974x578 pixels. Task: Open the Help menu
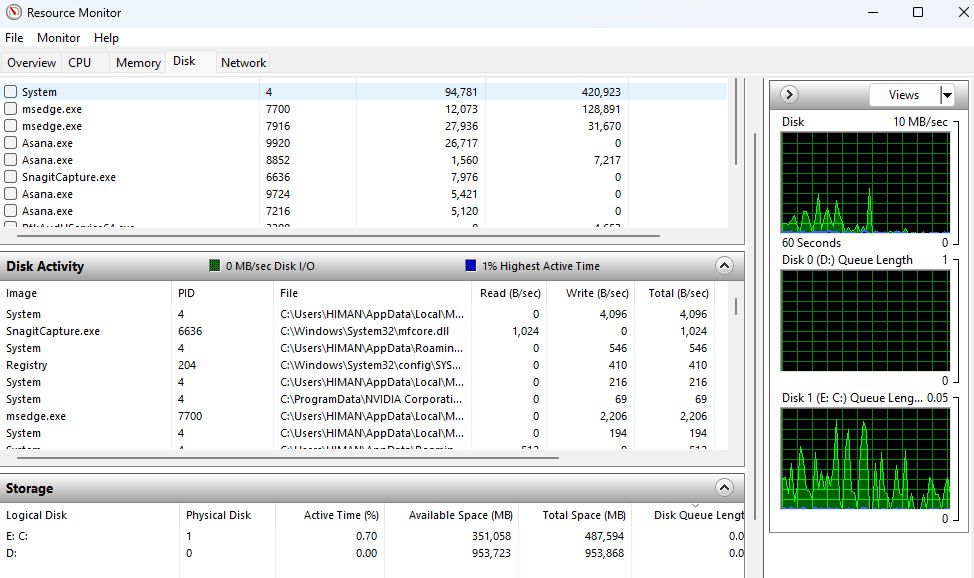pyautogui.click(x=106, y=38)
